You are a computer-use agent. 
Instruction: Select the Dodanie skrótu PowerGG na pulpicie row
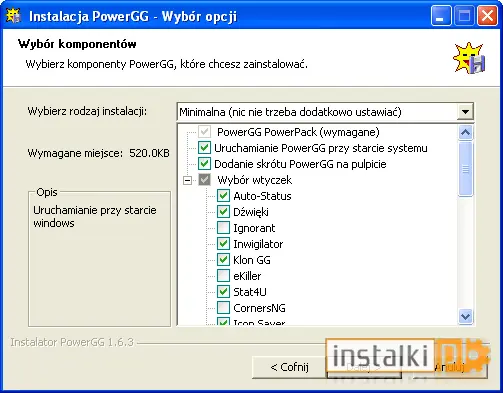tap(300, 164)
